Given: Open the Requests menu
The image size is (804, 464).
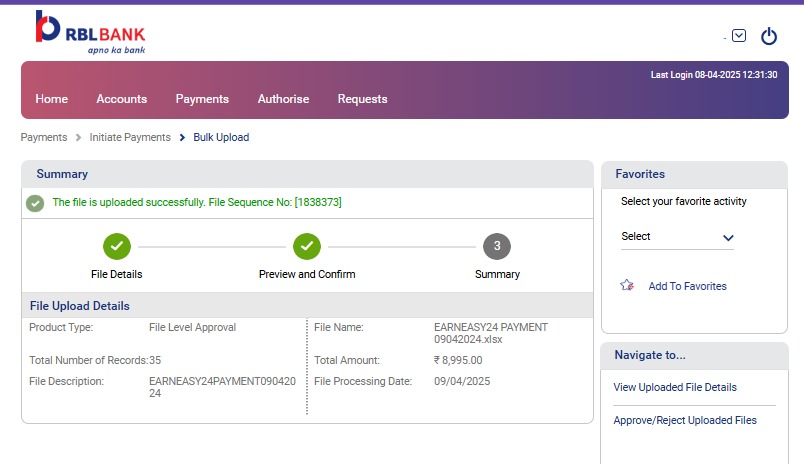Looking at the screenshot, I should click(x=362, y=99).
